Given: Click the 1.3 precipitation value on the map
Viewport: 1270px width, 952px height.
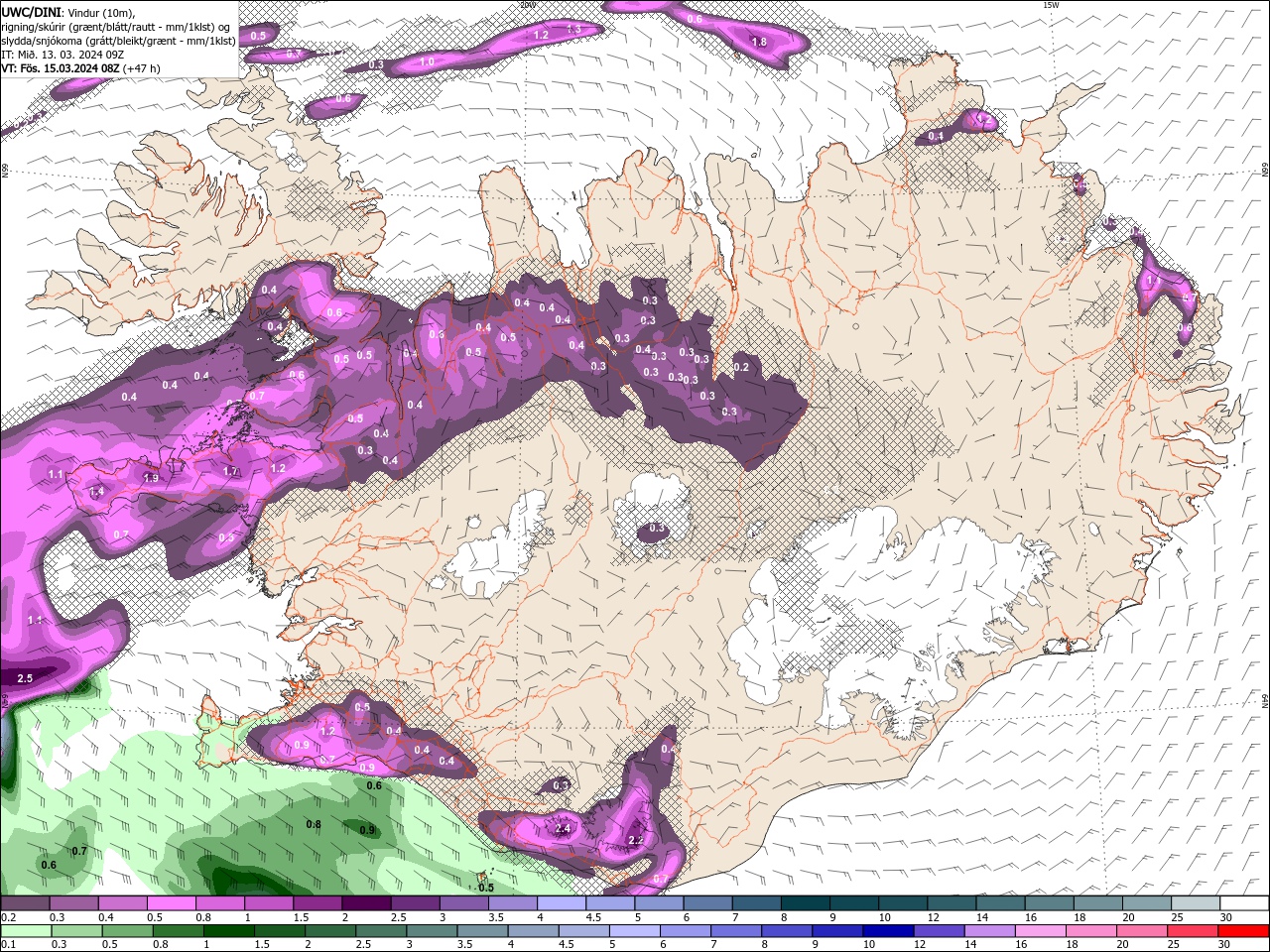Looking at the screenshot, I should [x=573, y=30].
